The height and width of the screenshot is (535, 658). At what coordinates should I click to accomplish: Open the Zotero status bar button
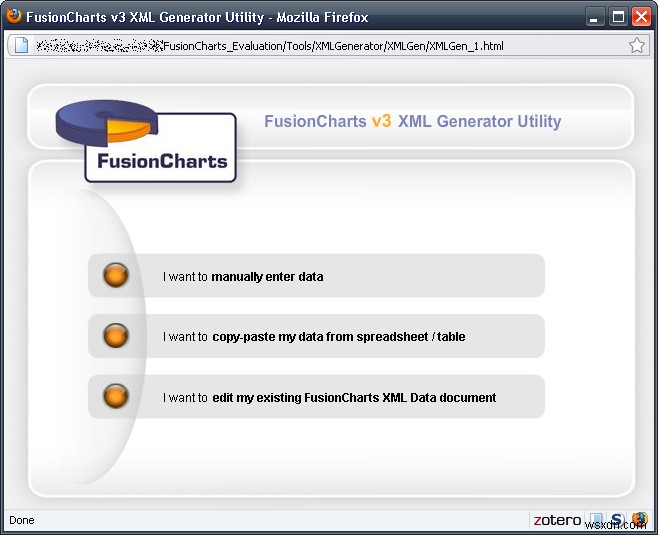point(557,520)
